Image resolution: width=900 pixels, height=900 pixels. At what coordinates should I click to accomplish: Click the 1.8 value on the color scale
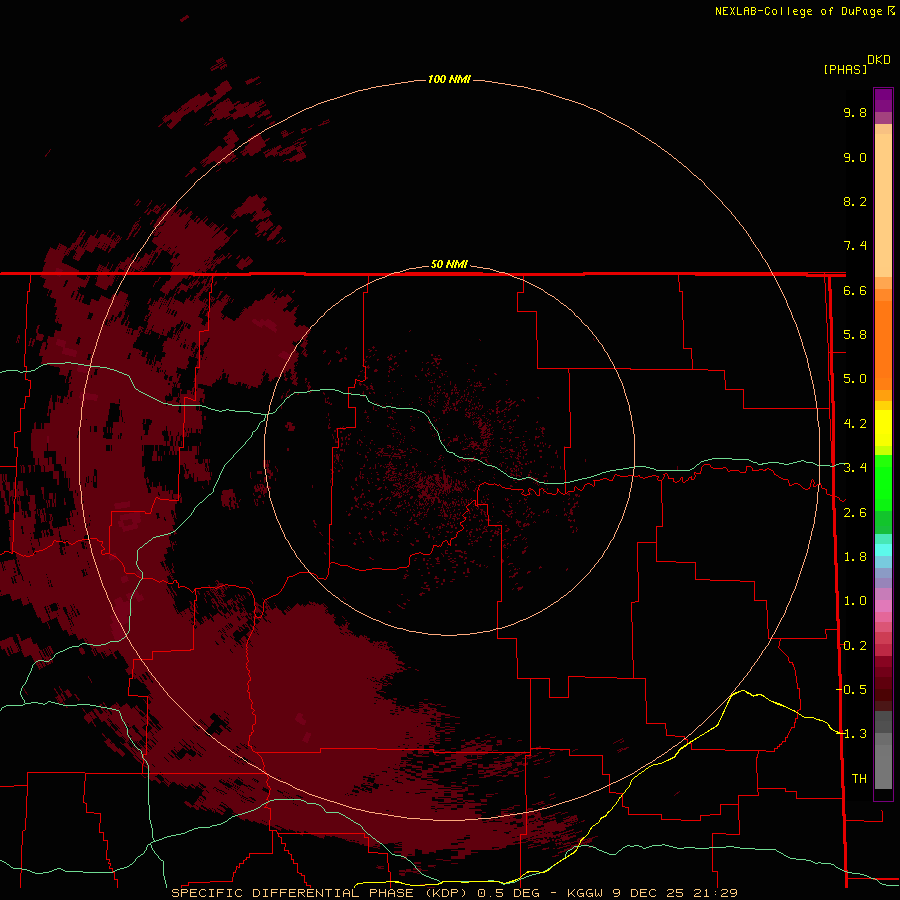(855, 557)
